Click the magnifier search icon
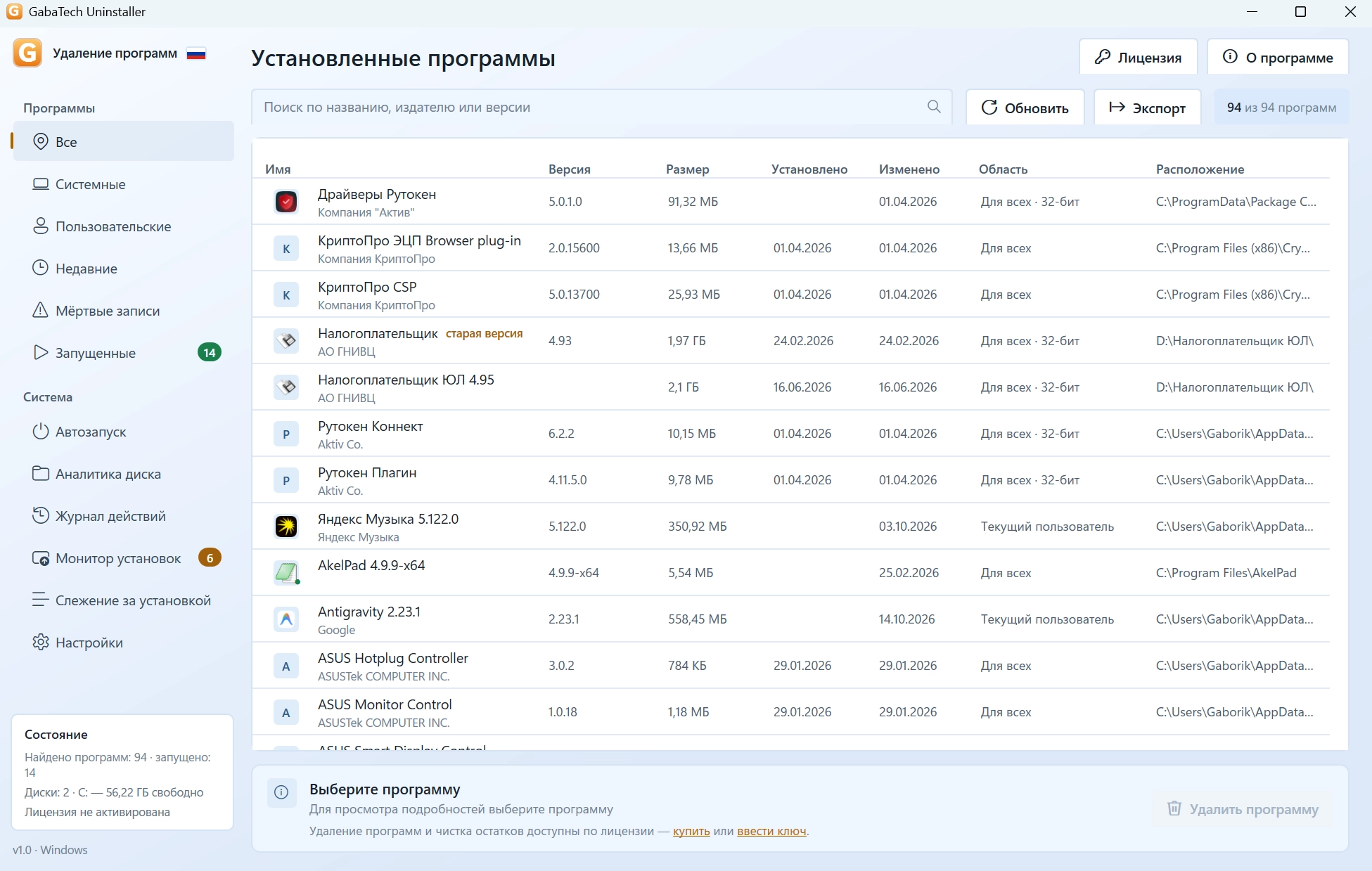Viewport: 1372px width, 871px height. coord(934,107)
